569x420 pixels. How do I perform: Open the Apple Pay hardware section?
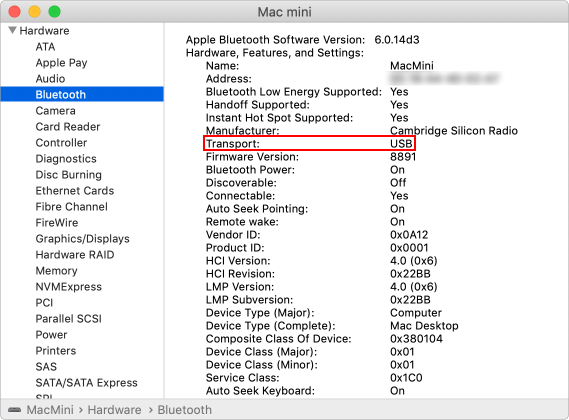point(61,63)
